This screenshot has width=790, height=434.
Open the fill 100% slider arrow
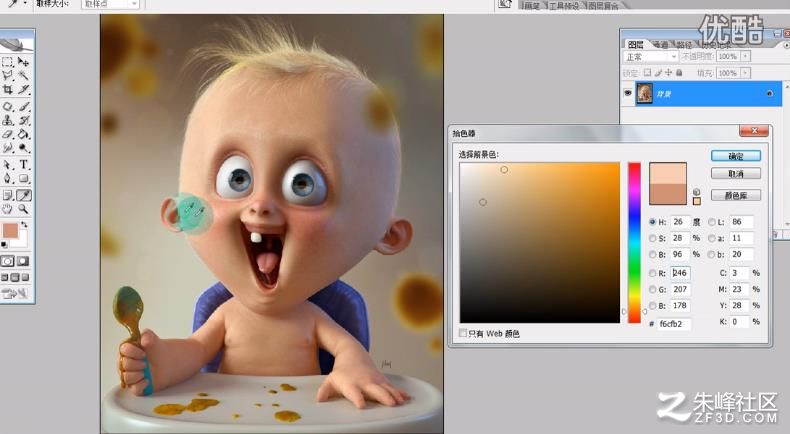pos(746,73)
